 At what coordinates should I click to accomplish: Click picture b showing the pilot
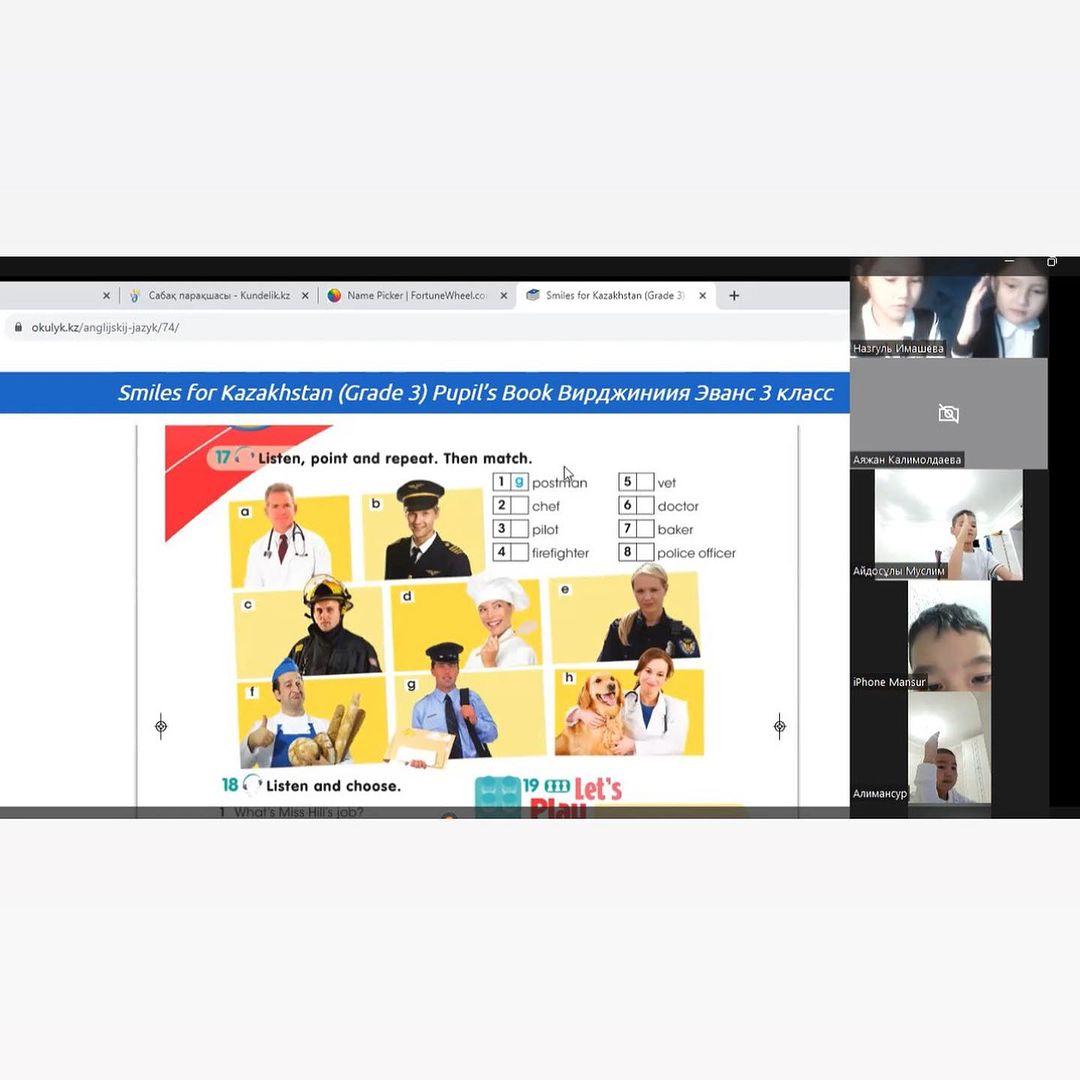[424, 530]
